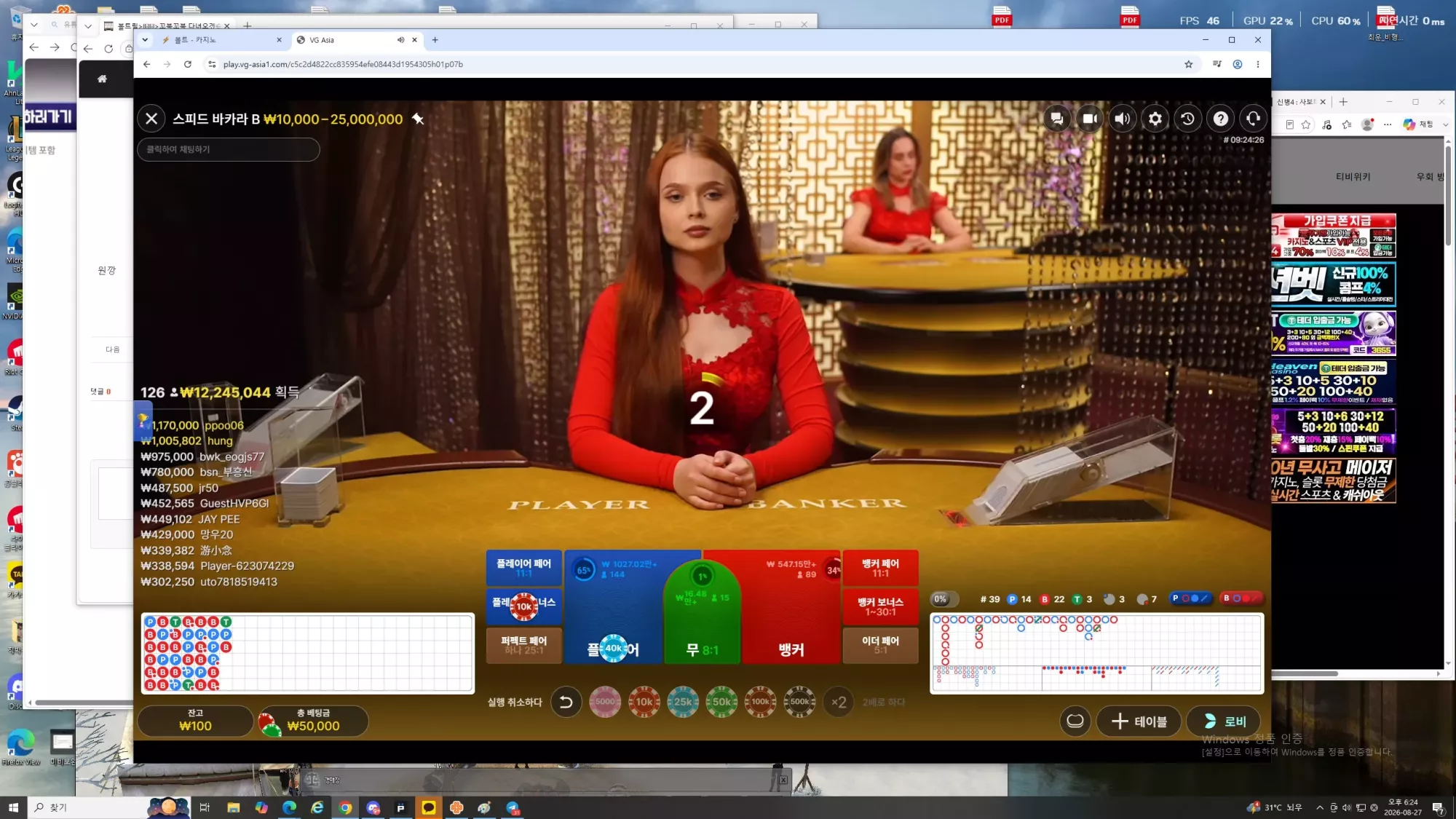Click the undo bet arrow button

pos(566,703)
